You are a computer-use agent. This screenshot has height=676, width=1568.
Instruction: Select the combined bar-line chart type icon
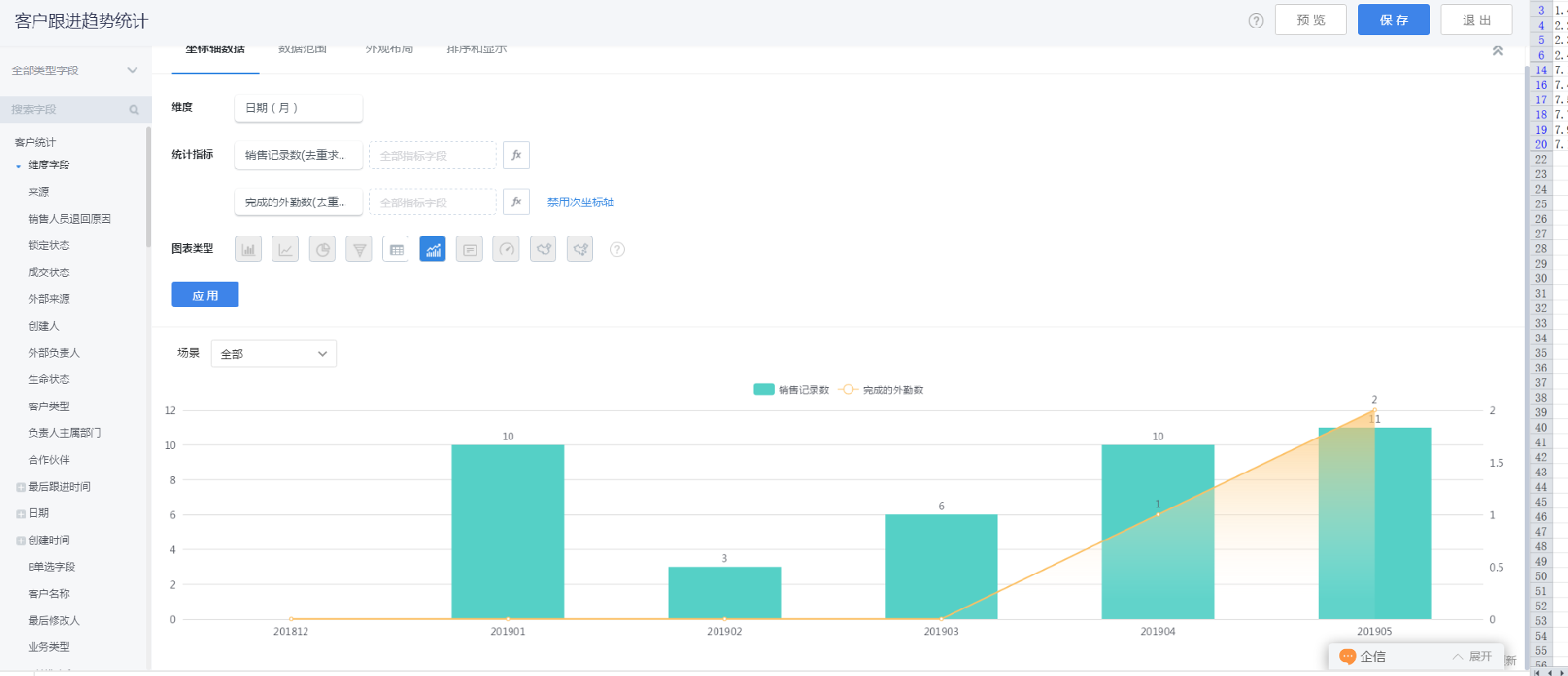coord(433,249)
